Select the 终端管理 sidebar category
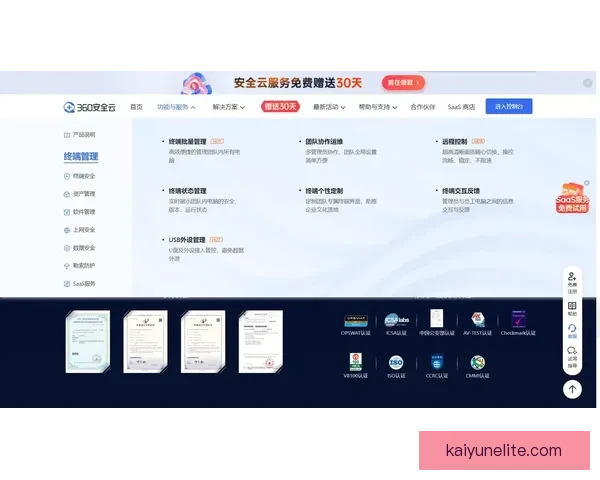Image resolution: width=600 pixels, height=480 pixels. point(81,157)
